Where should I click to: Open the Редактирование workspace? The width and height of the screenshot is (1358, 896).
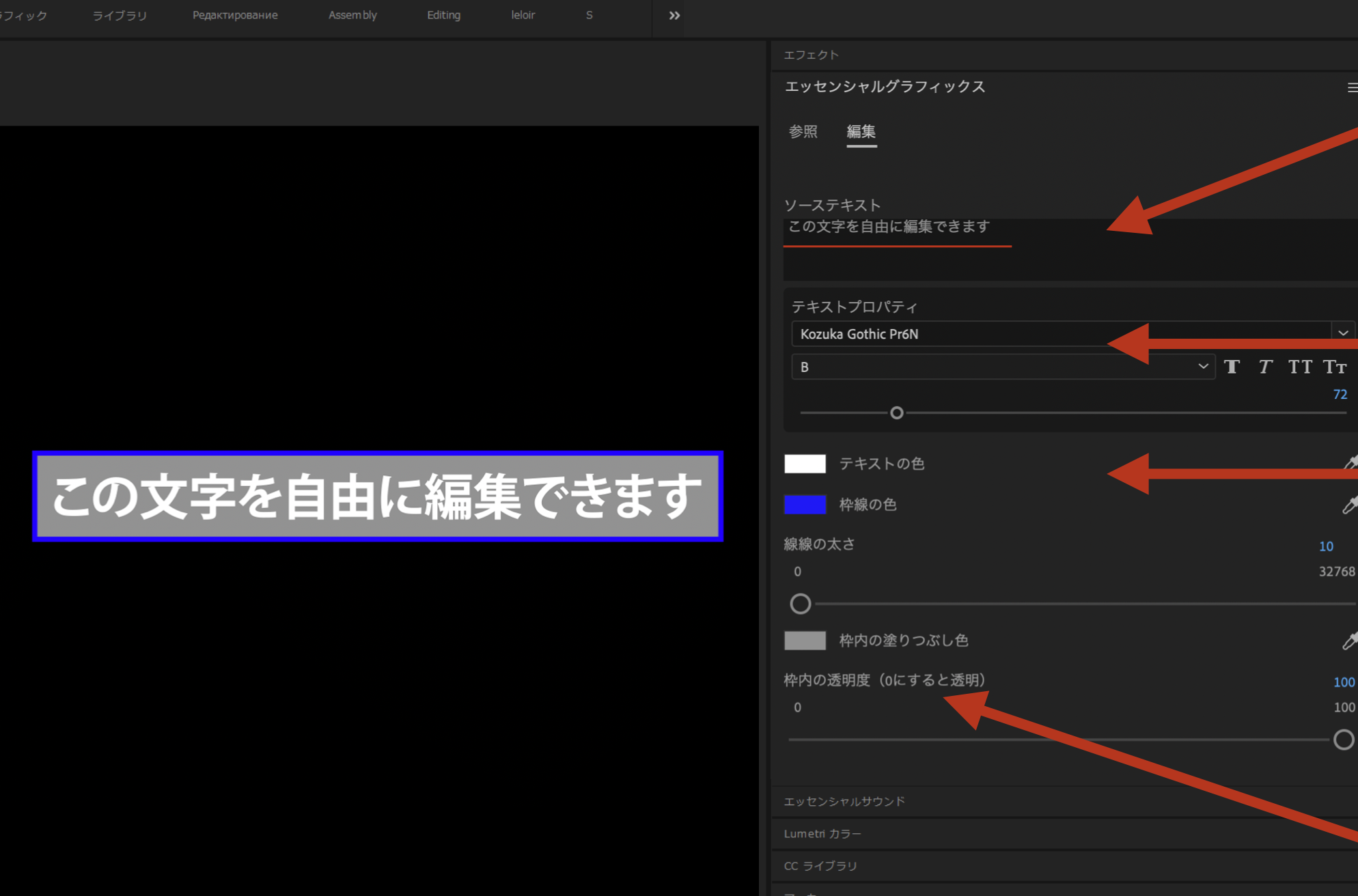pyautogui.click(x=235, y=15)
